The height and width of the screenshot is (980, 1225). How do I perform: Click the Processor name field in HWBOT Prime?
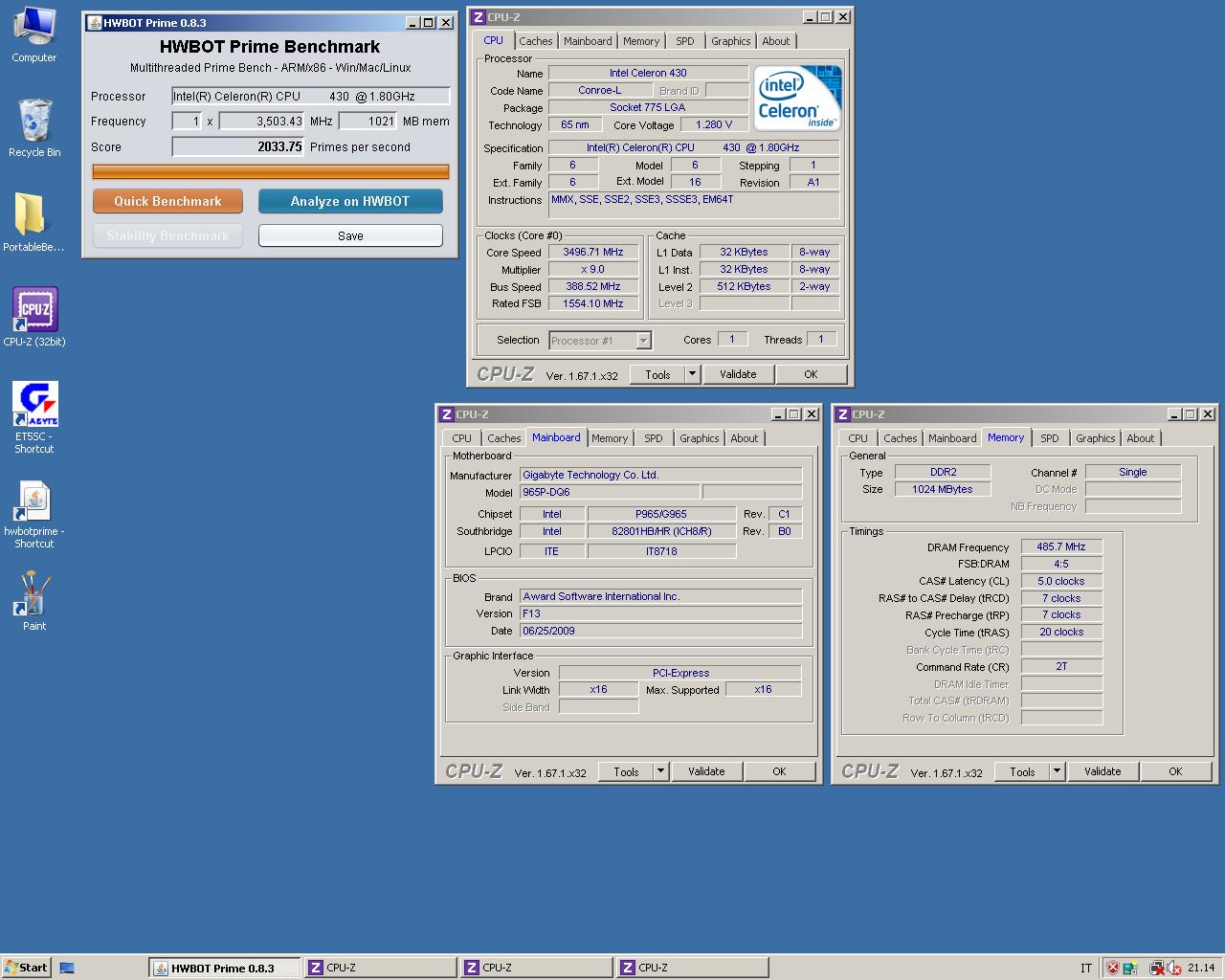tap(311, 96)
